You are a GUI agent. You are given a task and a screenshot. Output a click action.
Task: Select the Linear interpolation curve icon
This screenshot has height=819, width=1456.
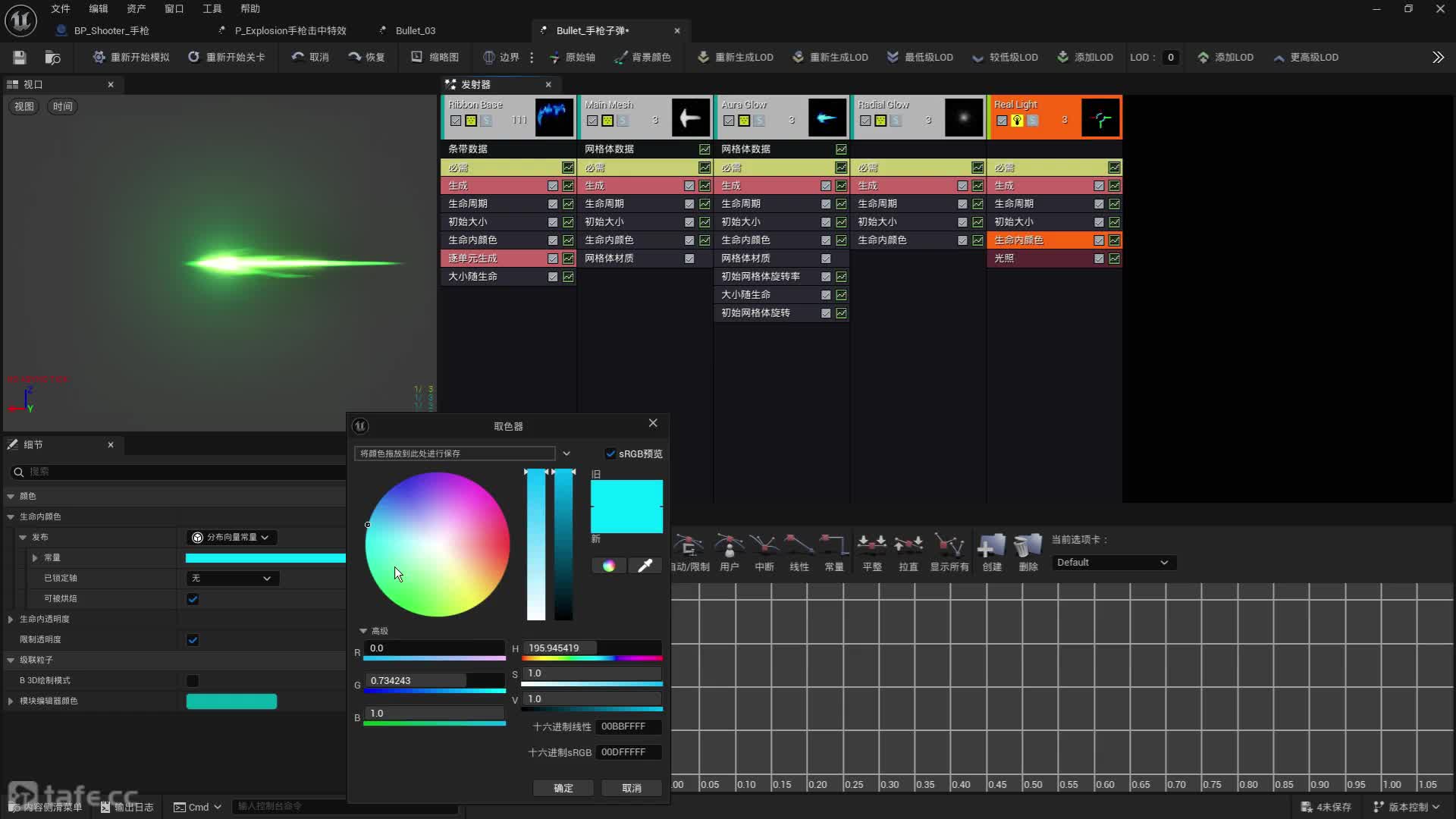point(799,544)
